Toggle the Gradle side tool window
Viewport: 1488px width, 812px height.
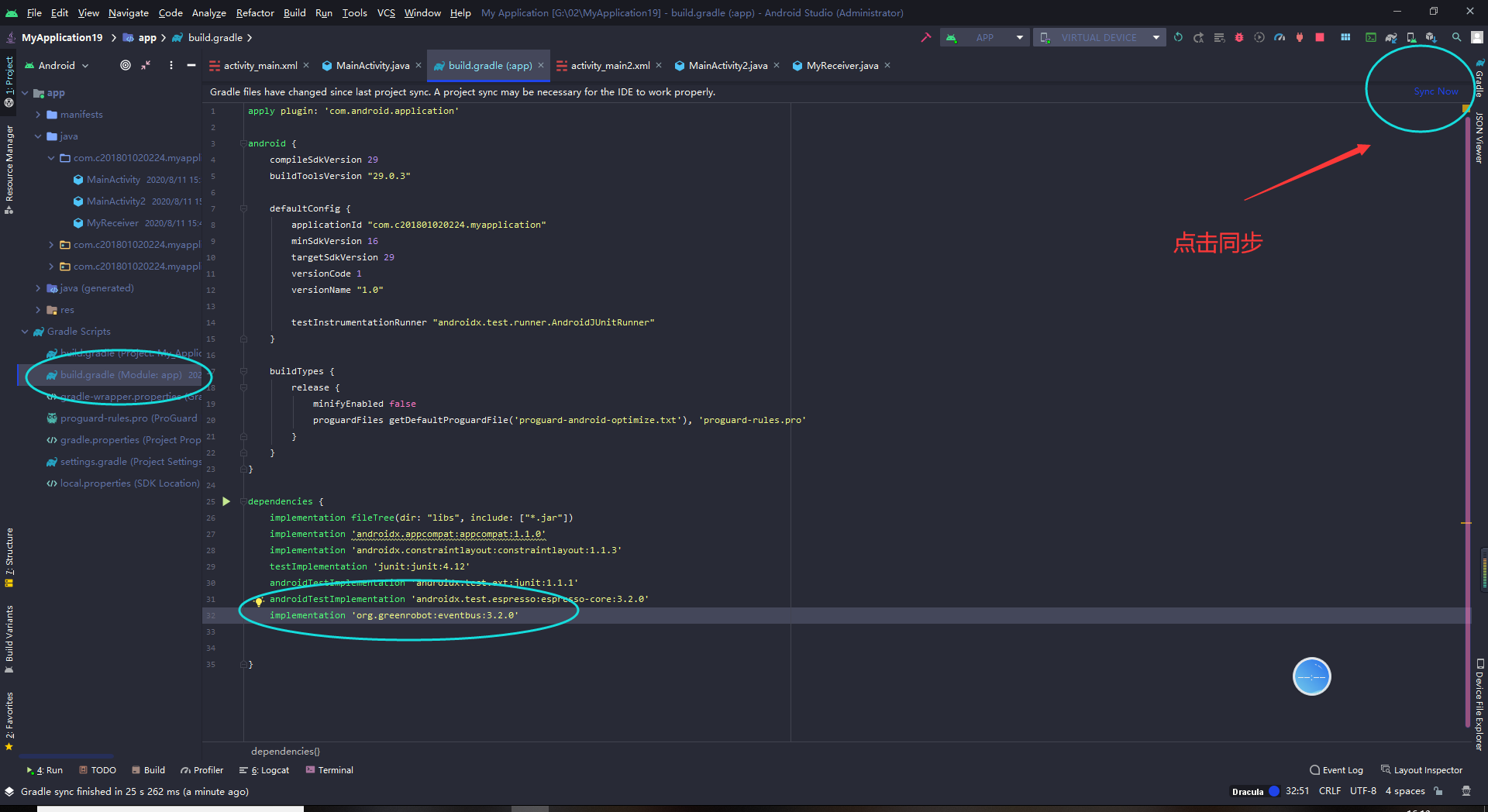pos(1479,79)
